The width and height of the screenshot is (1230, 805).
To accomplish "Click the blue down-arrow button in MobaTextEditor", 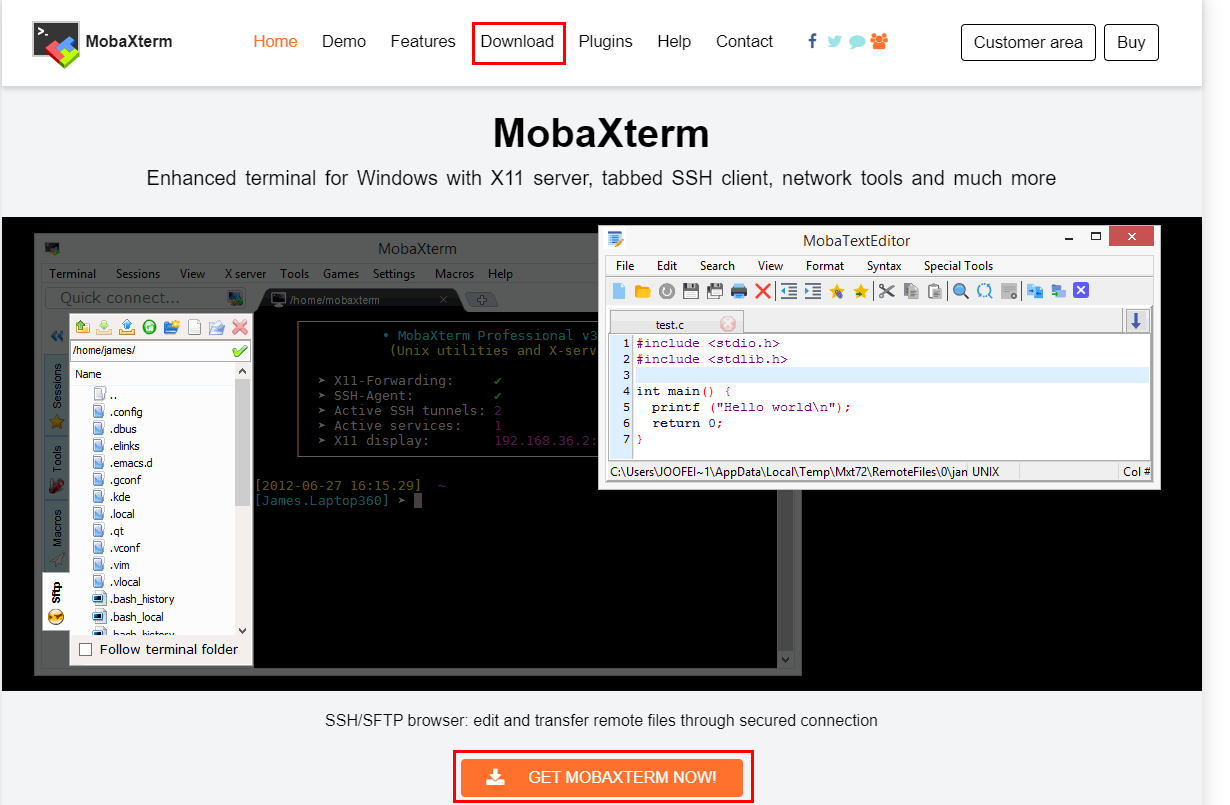I will 1137,321.
